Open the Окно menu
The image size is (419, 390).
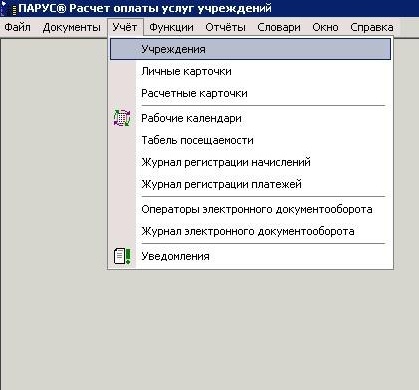click(x=325, y=27)
